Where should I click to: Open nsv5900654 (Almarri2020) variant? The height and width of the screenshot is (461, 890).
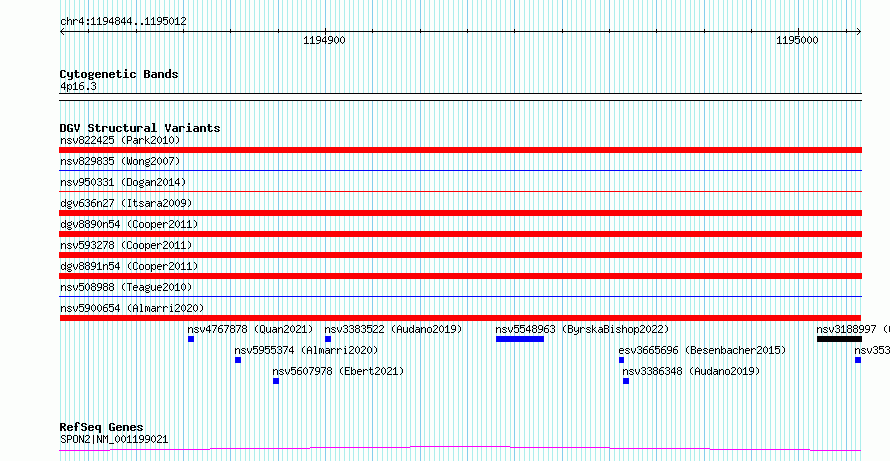[132, 308]
